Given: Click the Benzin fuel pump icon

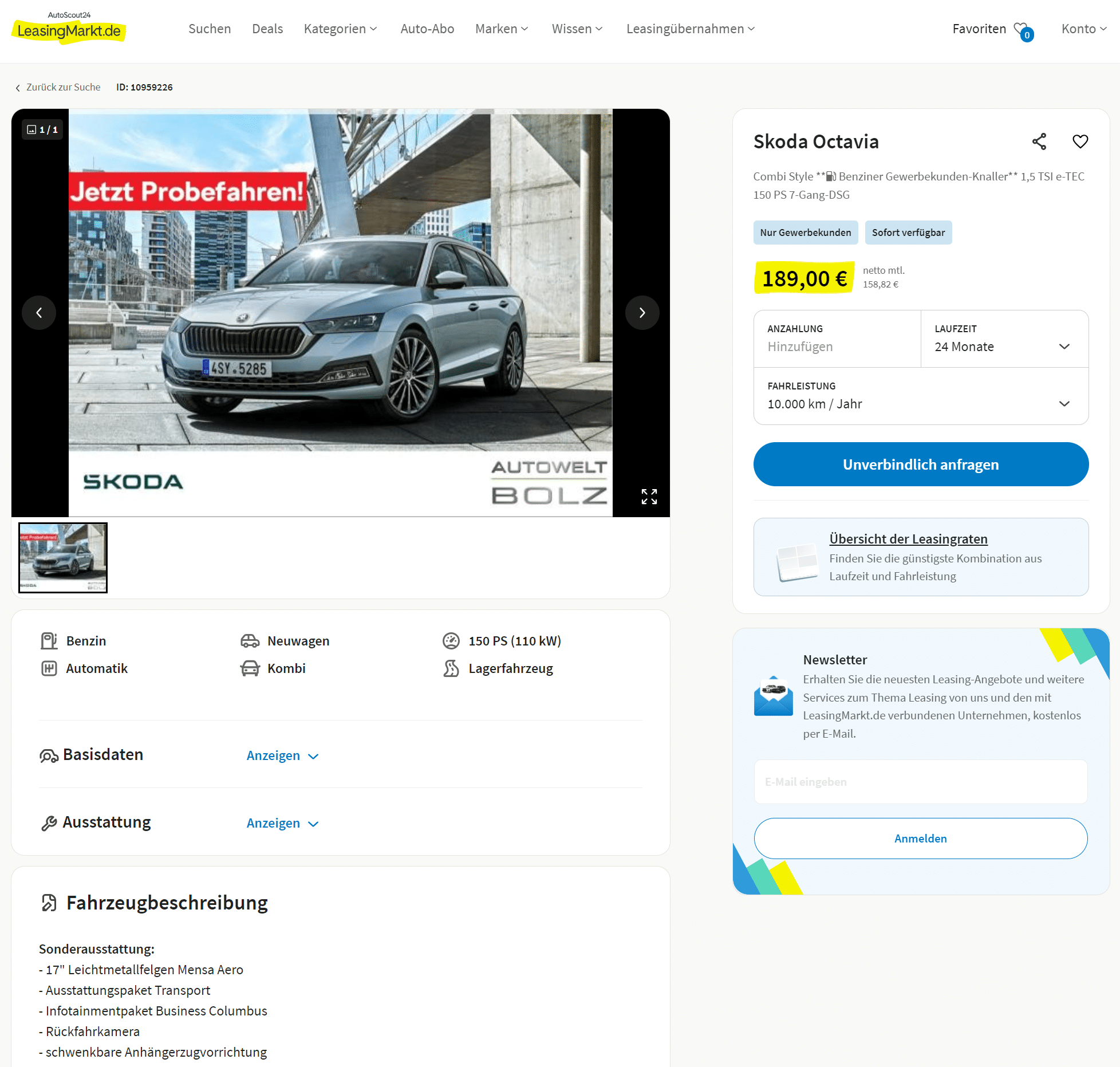Looking at the screenshot, I should tap(49, 641).
